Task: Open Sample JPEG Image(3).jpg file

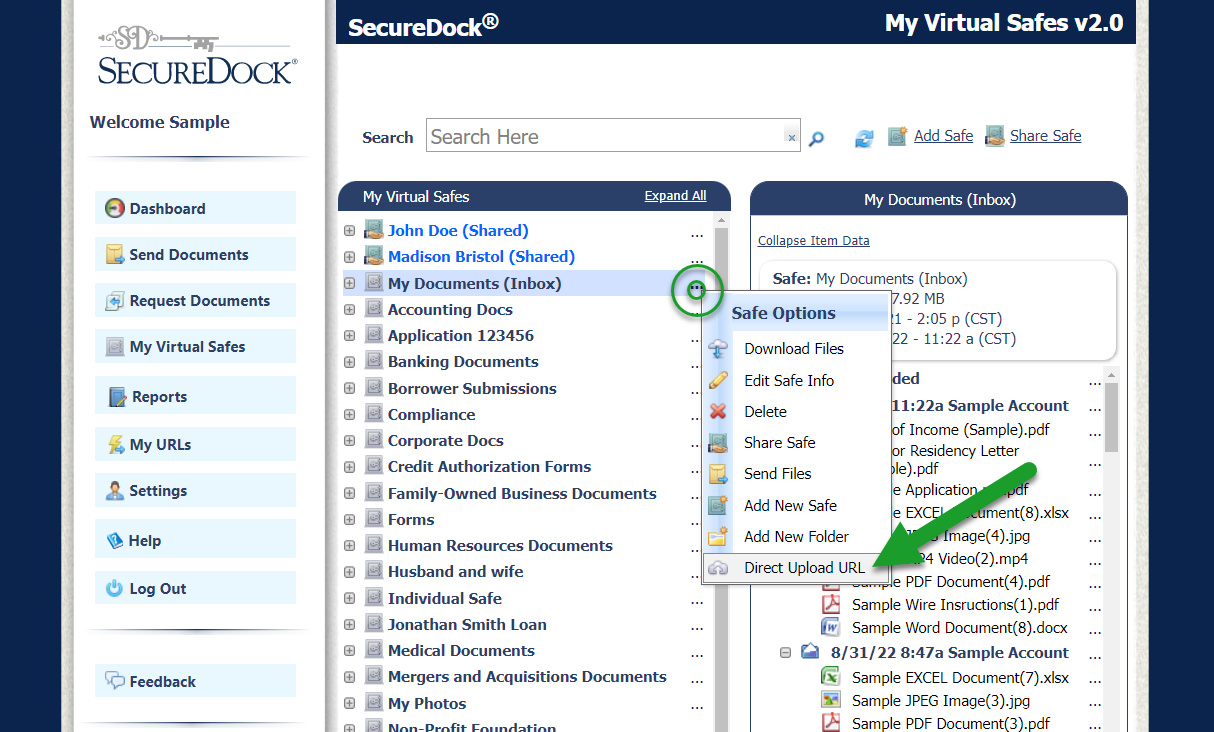Action: tap(941, 700)
